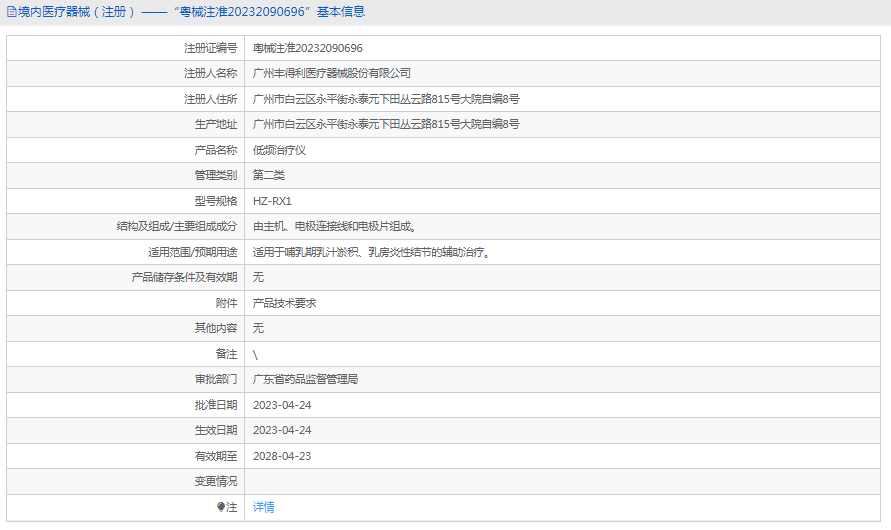The width and height of the screenshot is (891, 530).
Task: Click the 管理类别 label
Action: point(216,175)
